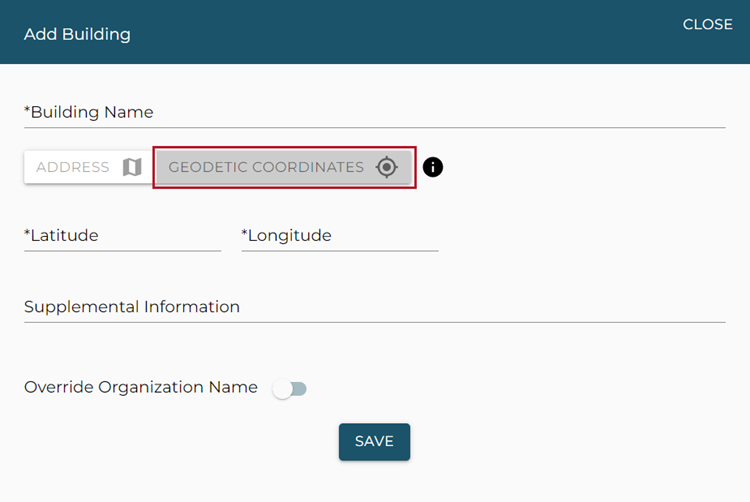
Task: Click the crosshair target icon
Action: (387, 167)
